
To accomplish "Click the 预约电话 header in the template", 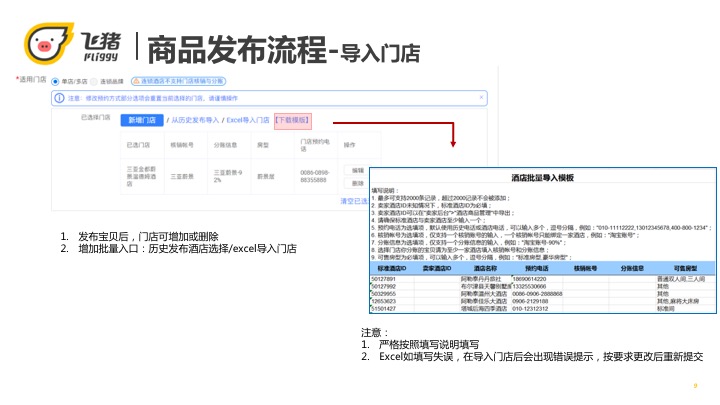I will tap(537, 268).
